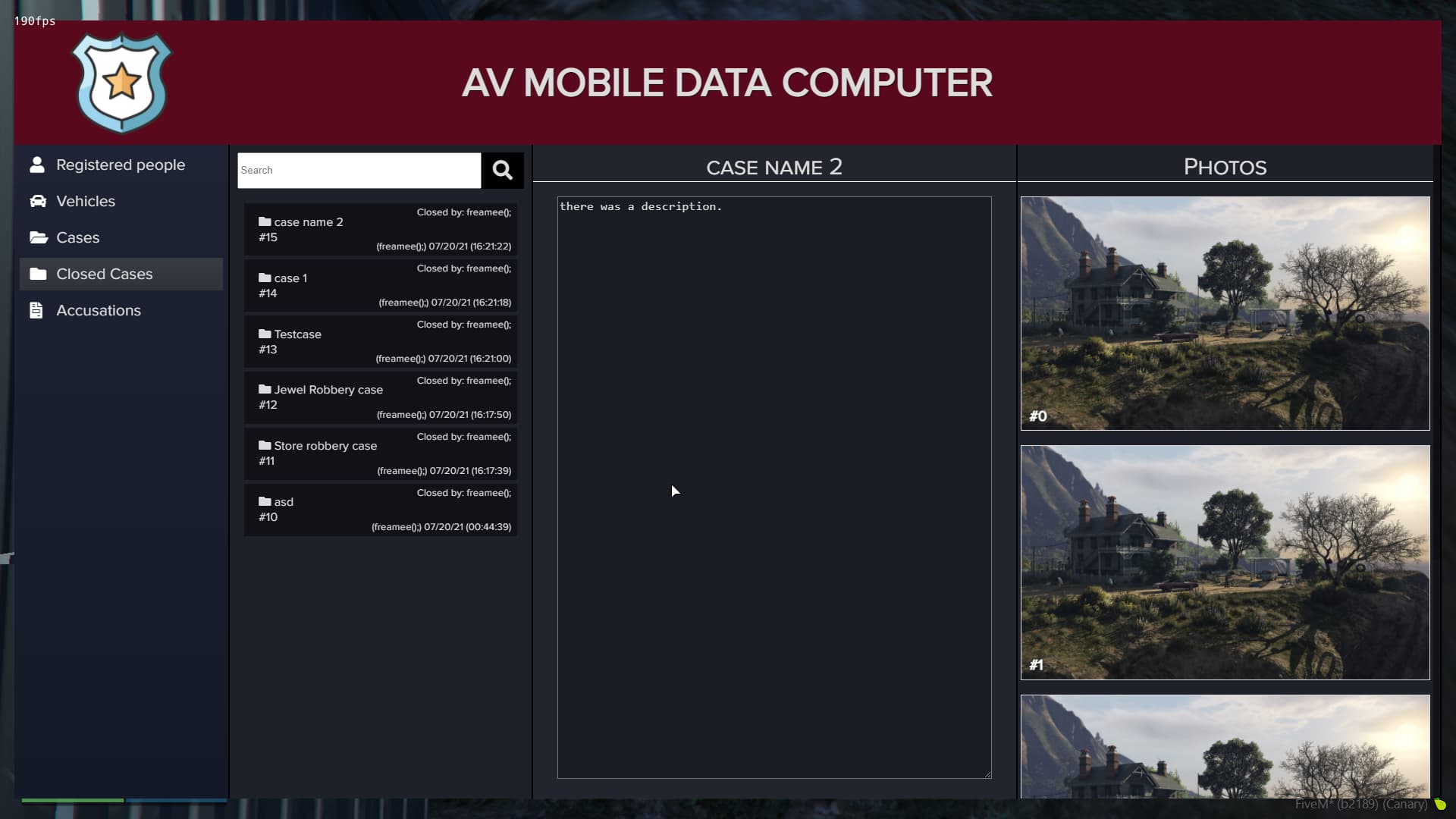Screen dimensions: 1456x819
Task: Click case number '#15'
Action: click(268, 237)
